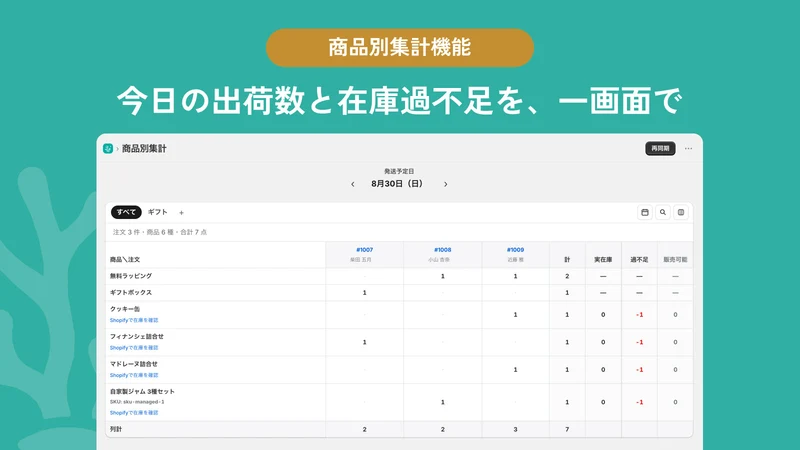Select the すべて tab
Screen dimensions: 800x450
point(126,212)
